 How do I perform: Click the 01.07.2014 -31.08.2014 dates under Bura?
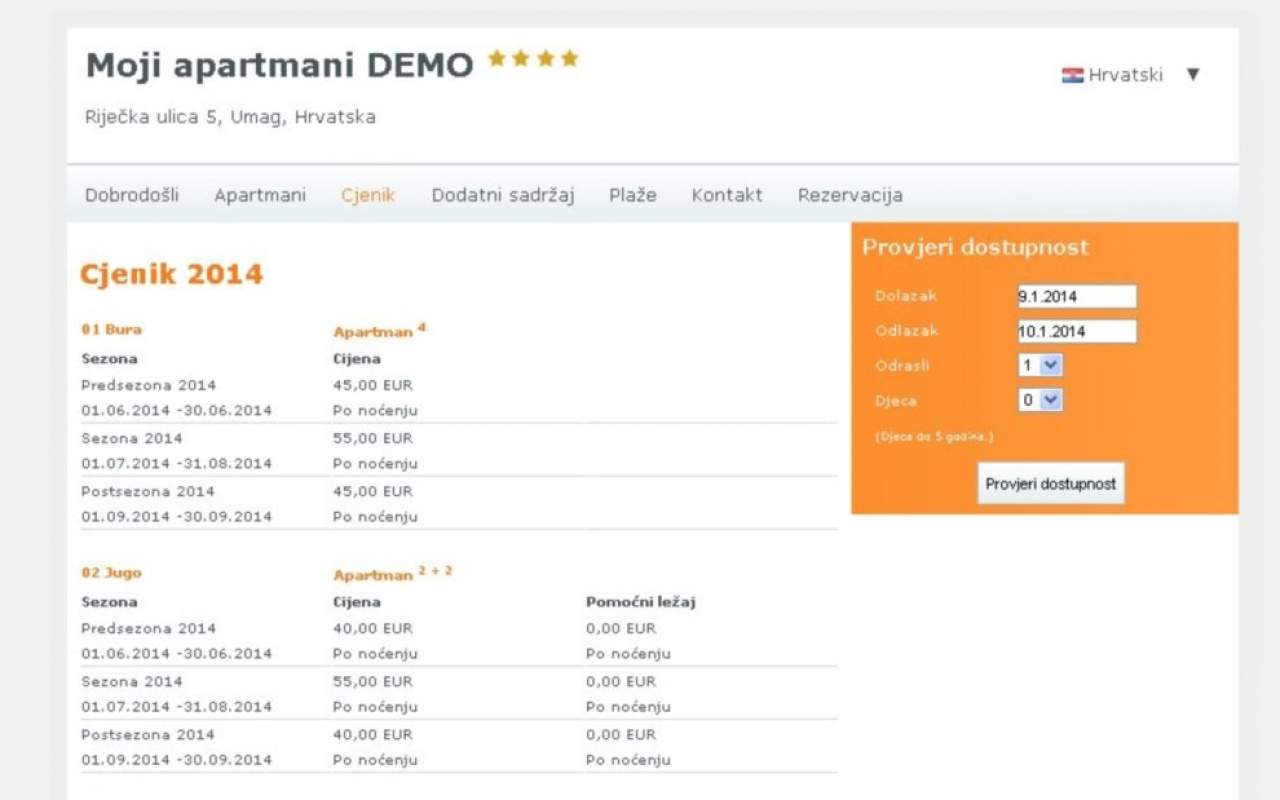pos(177,464)
